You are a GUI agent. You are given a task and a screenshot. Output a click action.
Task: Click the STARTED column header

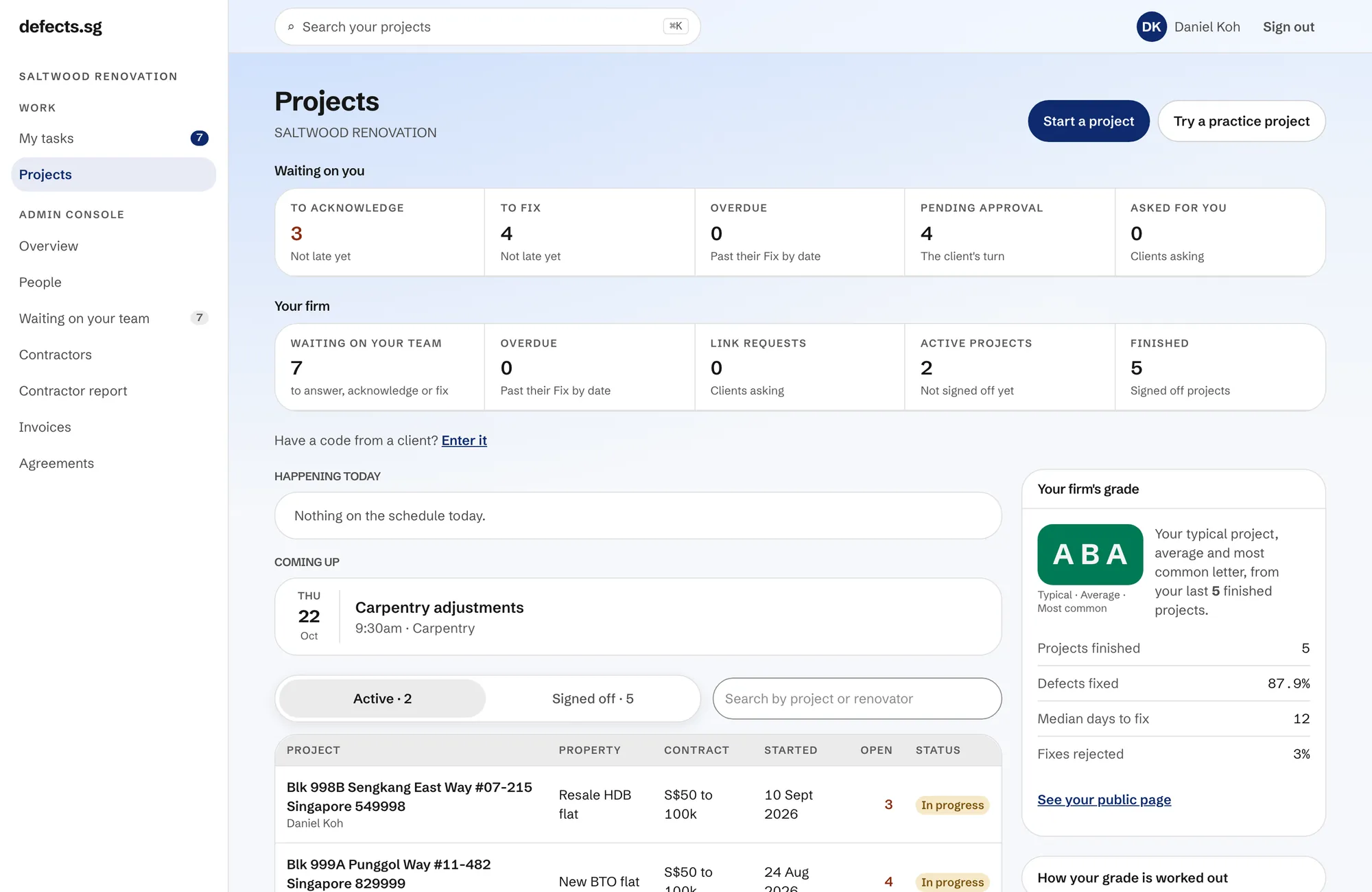point(791,750)
